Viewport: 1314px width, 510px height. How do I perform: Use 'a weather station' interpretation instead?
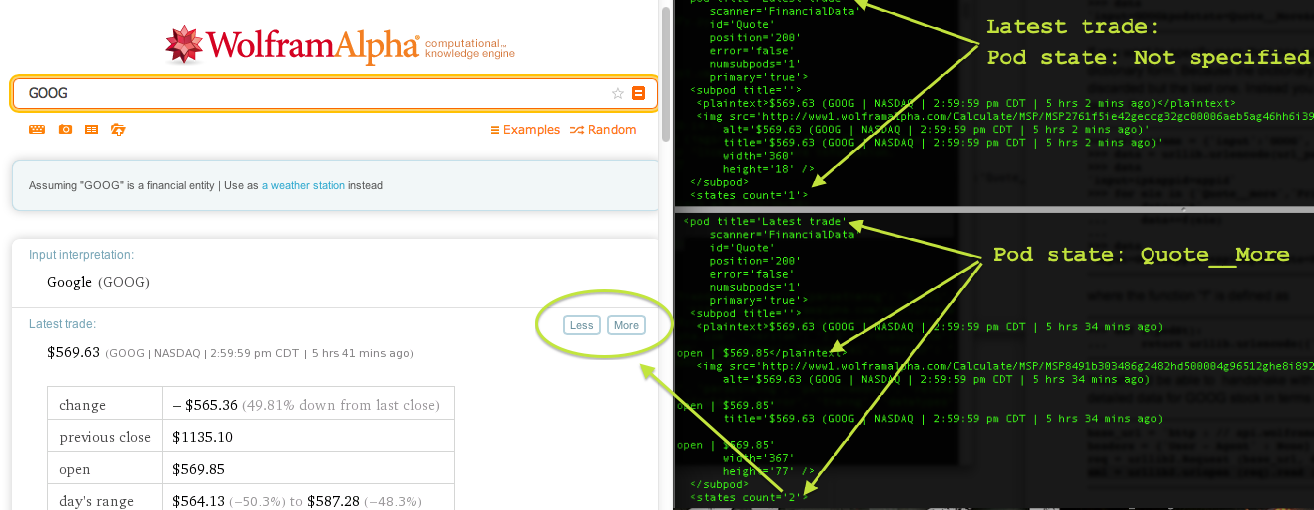click(x=303, y=185)
